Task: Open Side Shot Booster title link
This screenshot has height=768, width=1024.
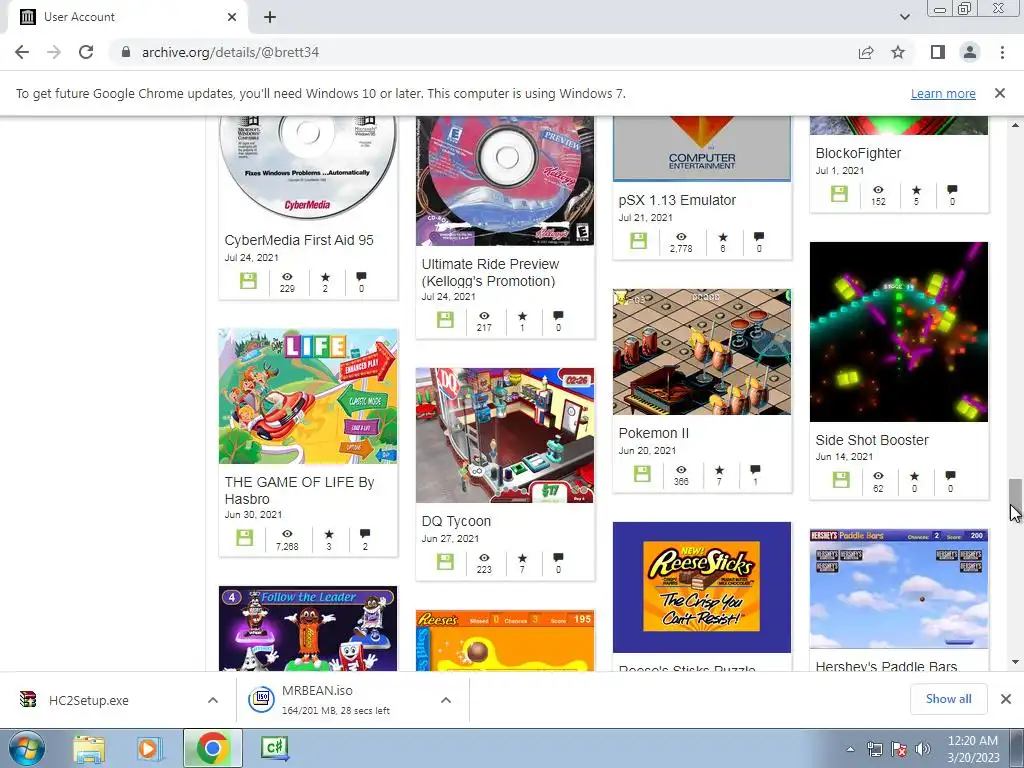Action: tap(872, 440)
